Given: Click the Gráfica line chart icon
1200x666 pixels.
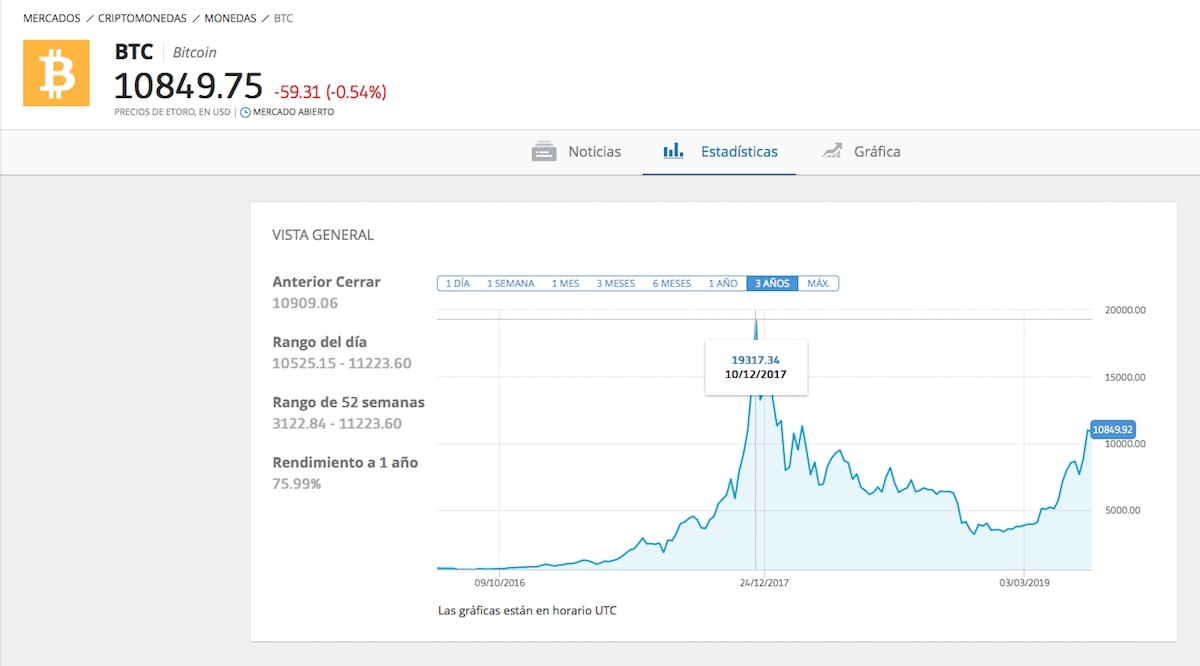Looking at the screenshot, I should [x=831, y=152].
